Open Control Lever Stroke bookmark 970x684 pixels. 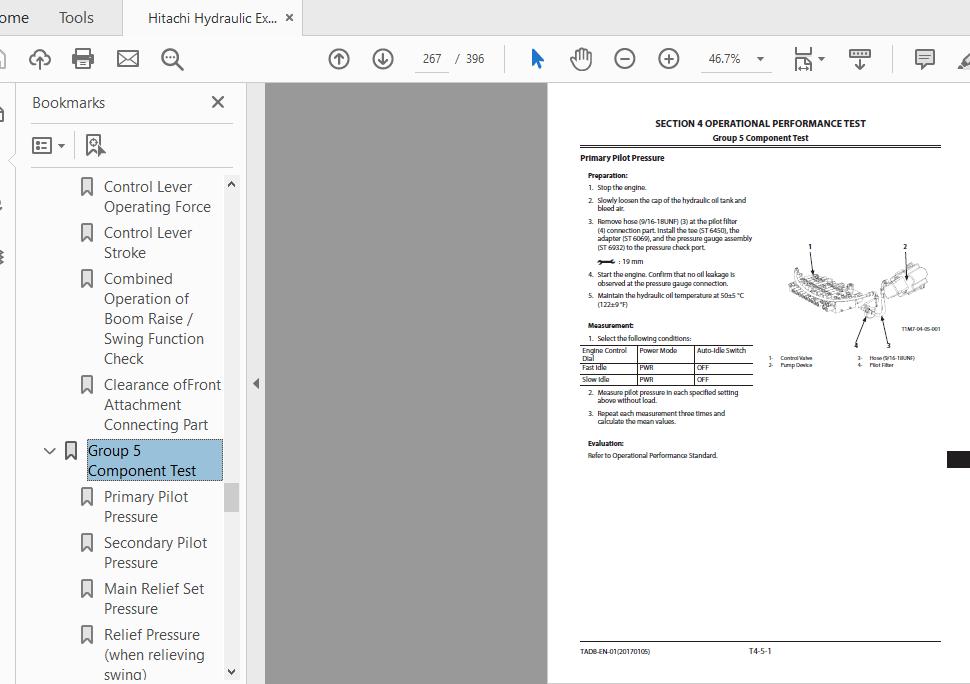[x=148, y=242]
